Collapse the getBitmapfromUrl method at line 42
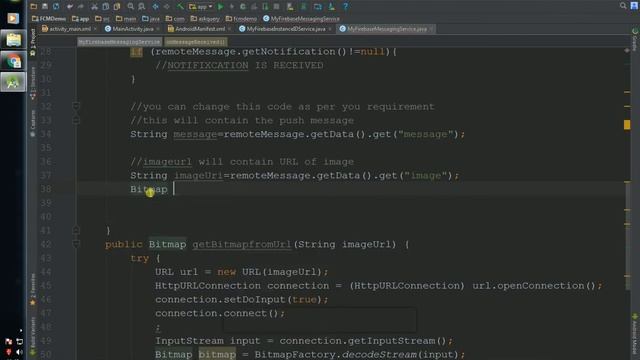Image resolution: width=640 pixels, height=360 pixels. pyautogui.click(x=76, y=244)
